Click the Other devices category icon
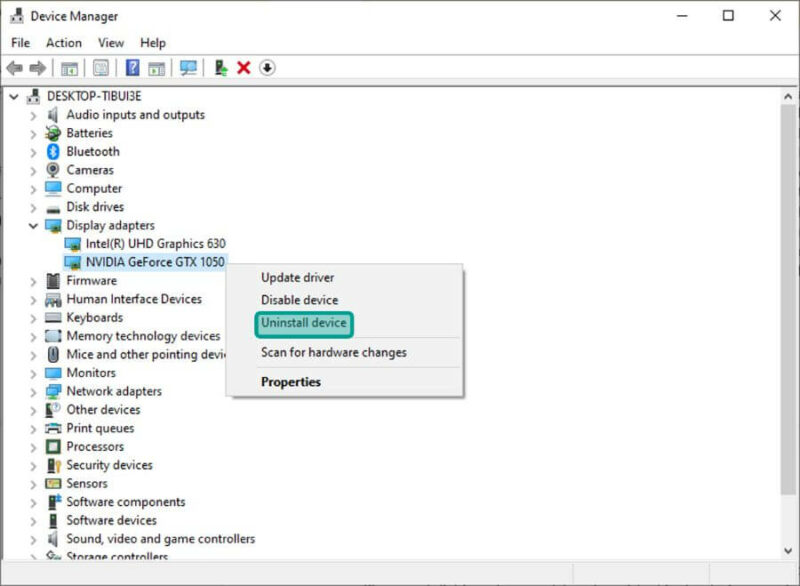Screen dimensions: 800x586 (53, 410)
